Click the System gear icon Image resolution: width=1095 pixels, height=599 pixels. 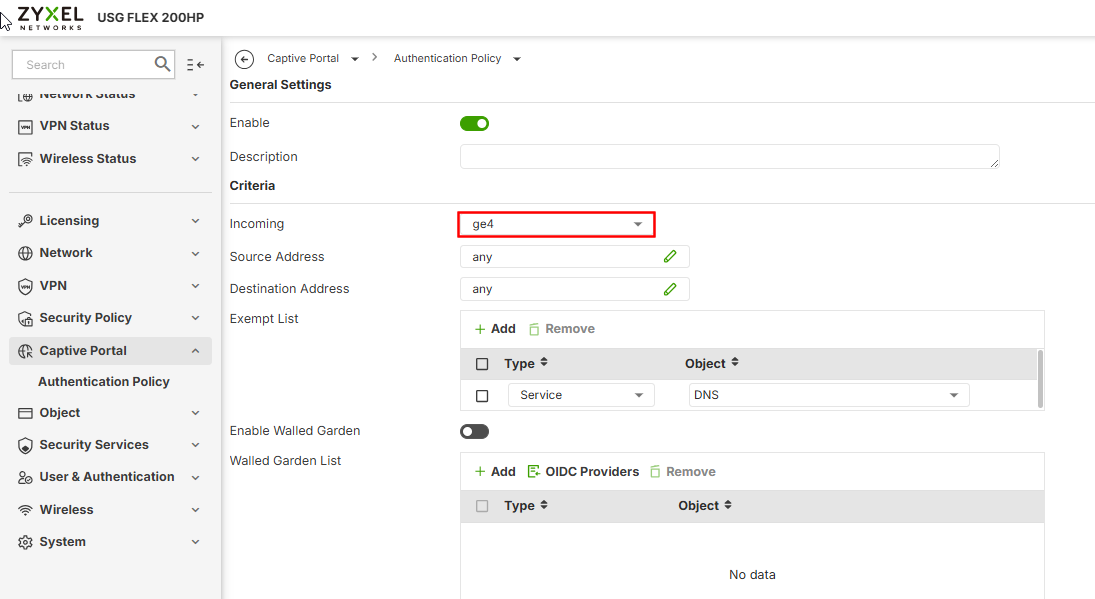(x=25, y=542)
